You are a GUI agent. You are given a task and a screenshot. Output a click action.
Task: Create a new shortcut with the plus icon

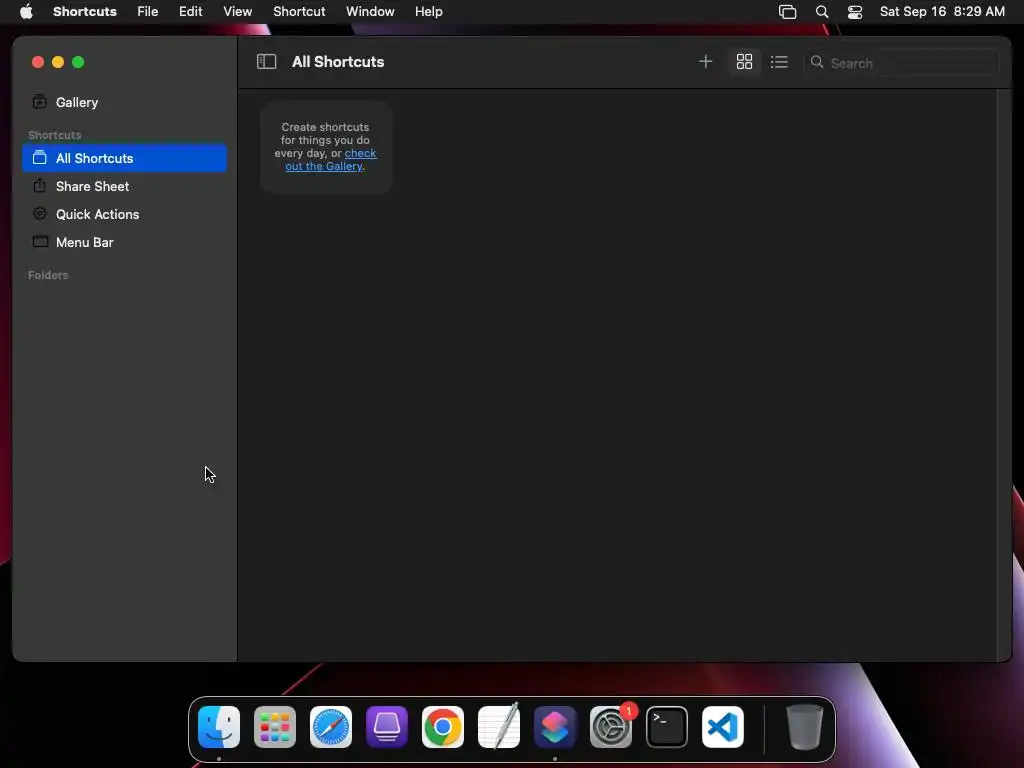click(705, 62)
